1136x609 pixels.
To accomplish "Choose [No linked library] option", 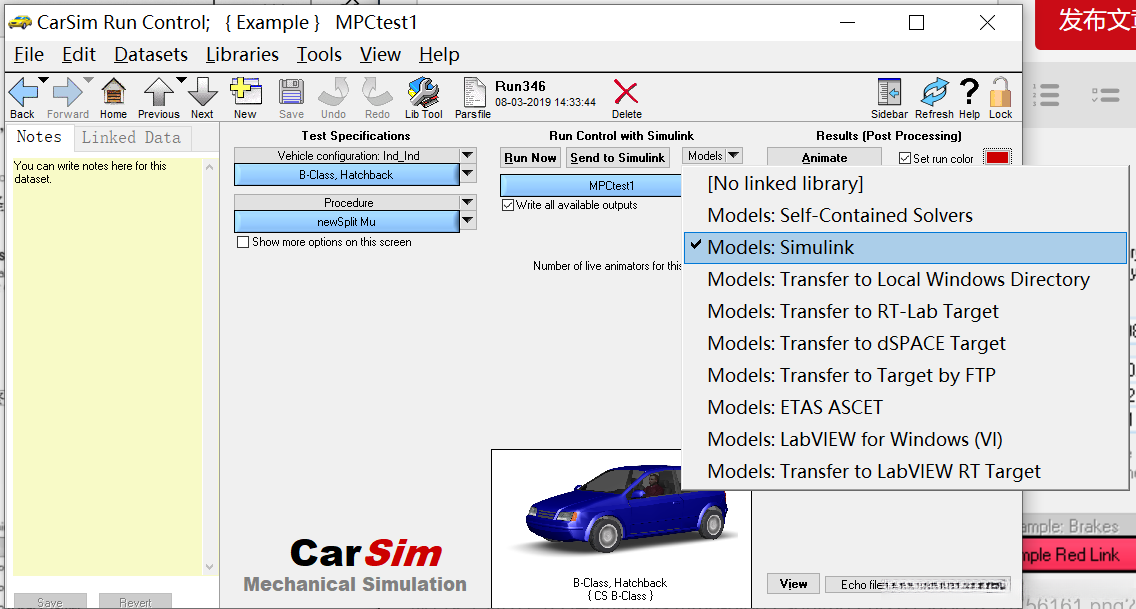I will click(906, 184).
